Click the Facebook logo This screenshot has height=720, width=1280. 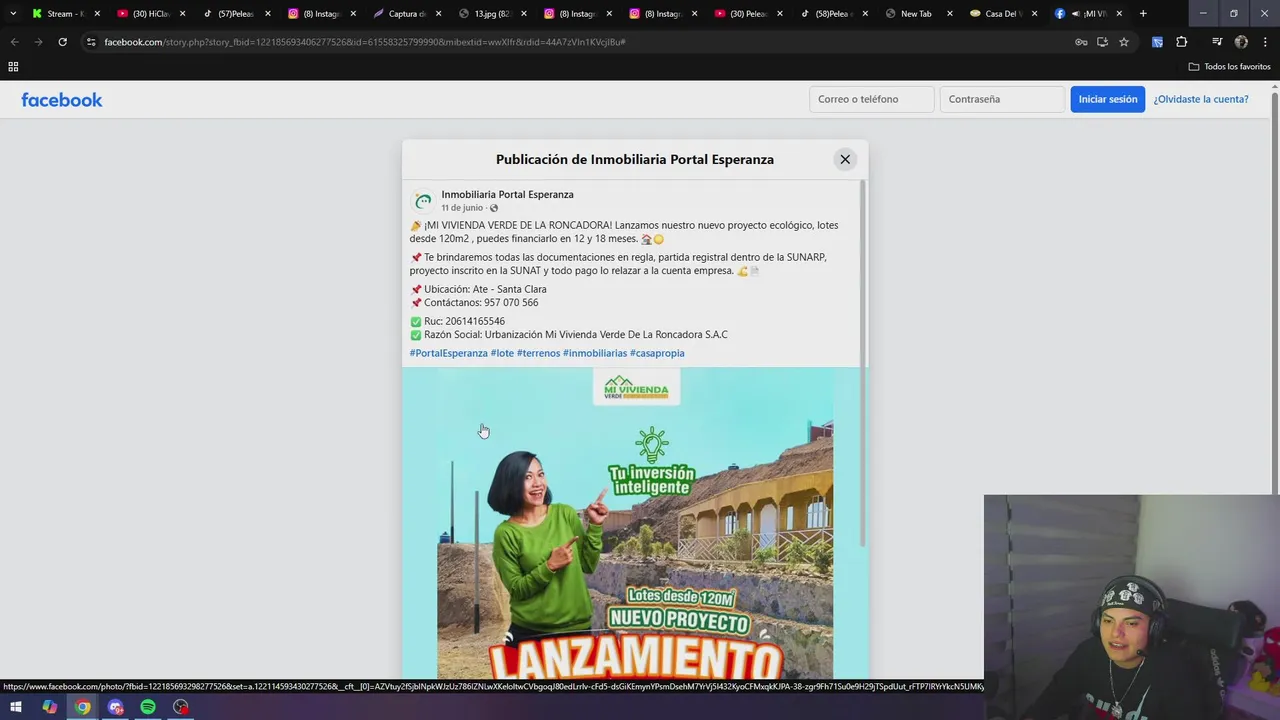(62, 100)
